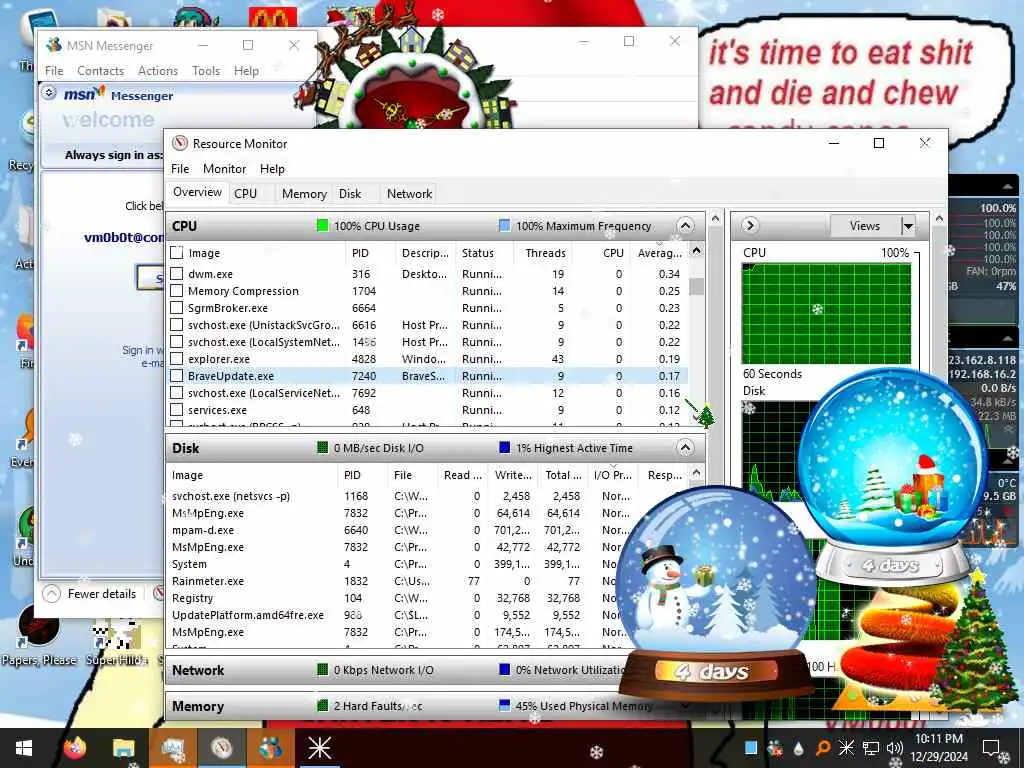Image resolution: width=1024 pixels, height=768 pixels.
Task: Open the Start menu on the taskbar
Action: point(24,748)
